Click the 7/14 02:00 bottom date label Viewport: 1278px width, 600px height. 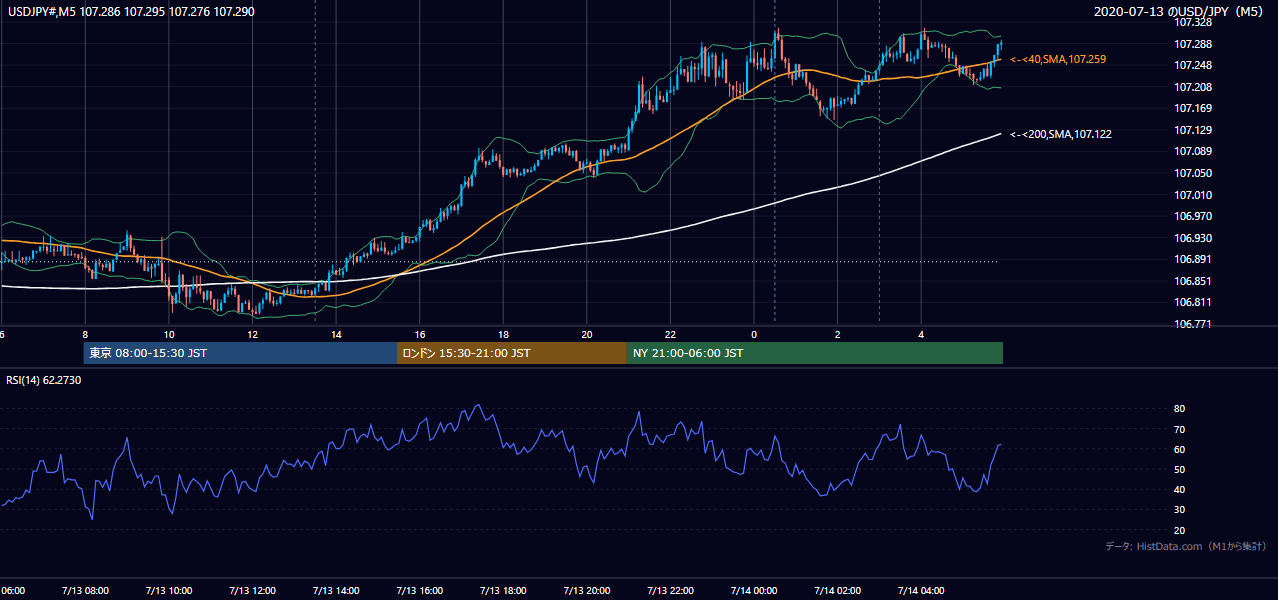pyautogui.click(x=837, y=590)
